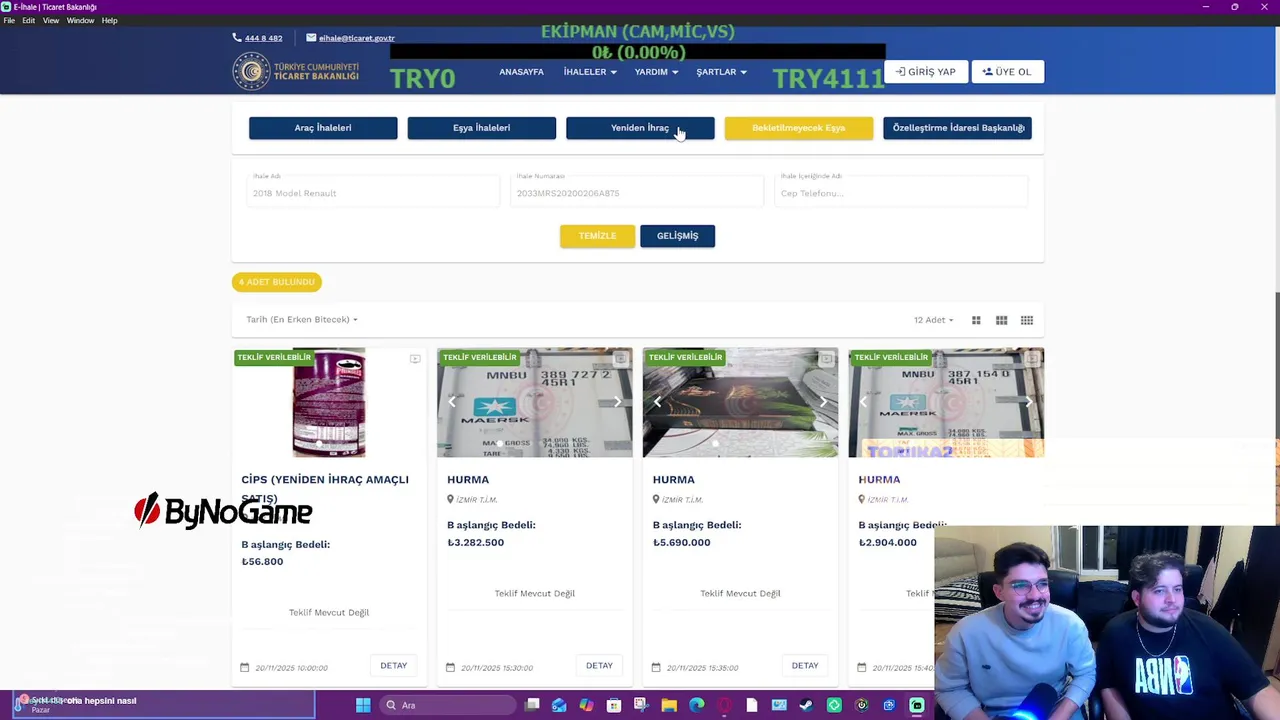The width and height of the screenshot is (1280, 720).
Task: Click the TEMİZLE button
Action: click(x=597, y=236)
